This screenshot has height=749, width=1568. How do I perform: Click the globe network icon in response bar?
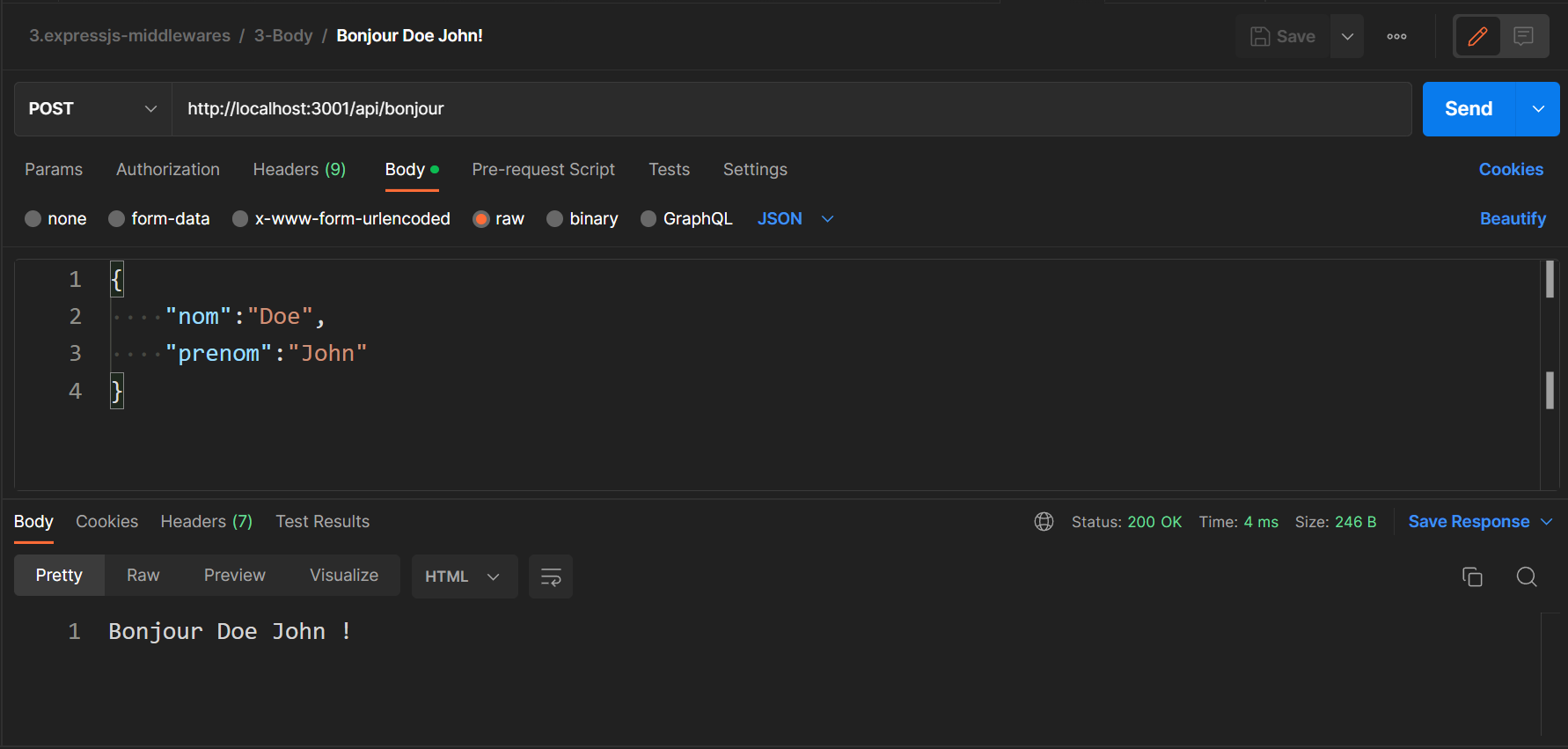[1044, 522]
